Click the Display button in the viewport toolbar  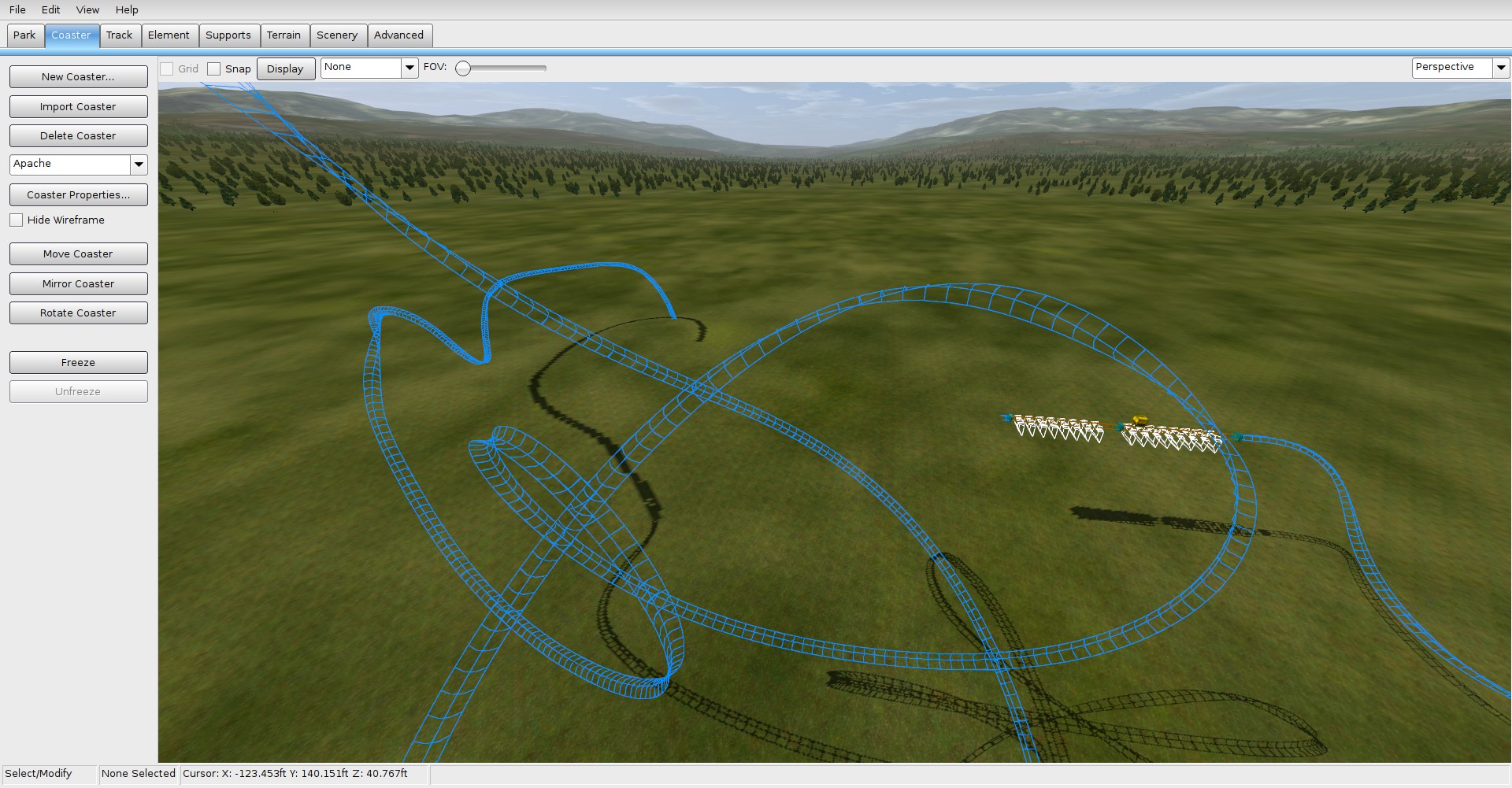point(285,69)
